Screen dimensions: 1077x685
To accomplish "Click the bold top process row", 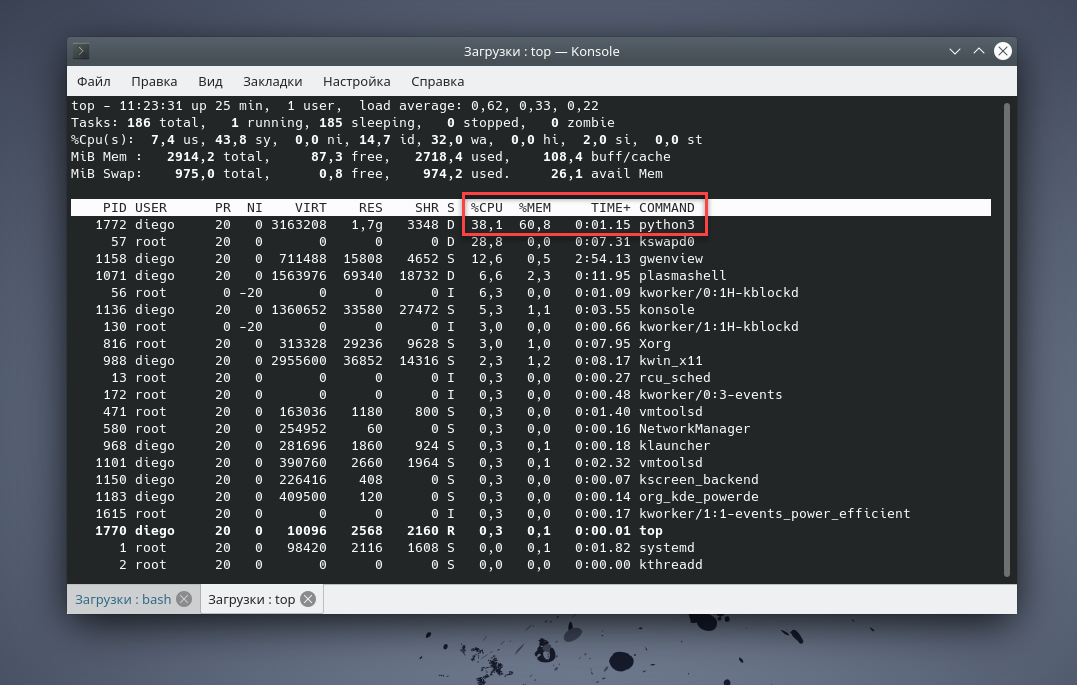I will click(x=400, y=531).
